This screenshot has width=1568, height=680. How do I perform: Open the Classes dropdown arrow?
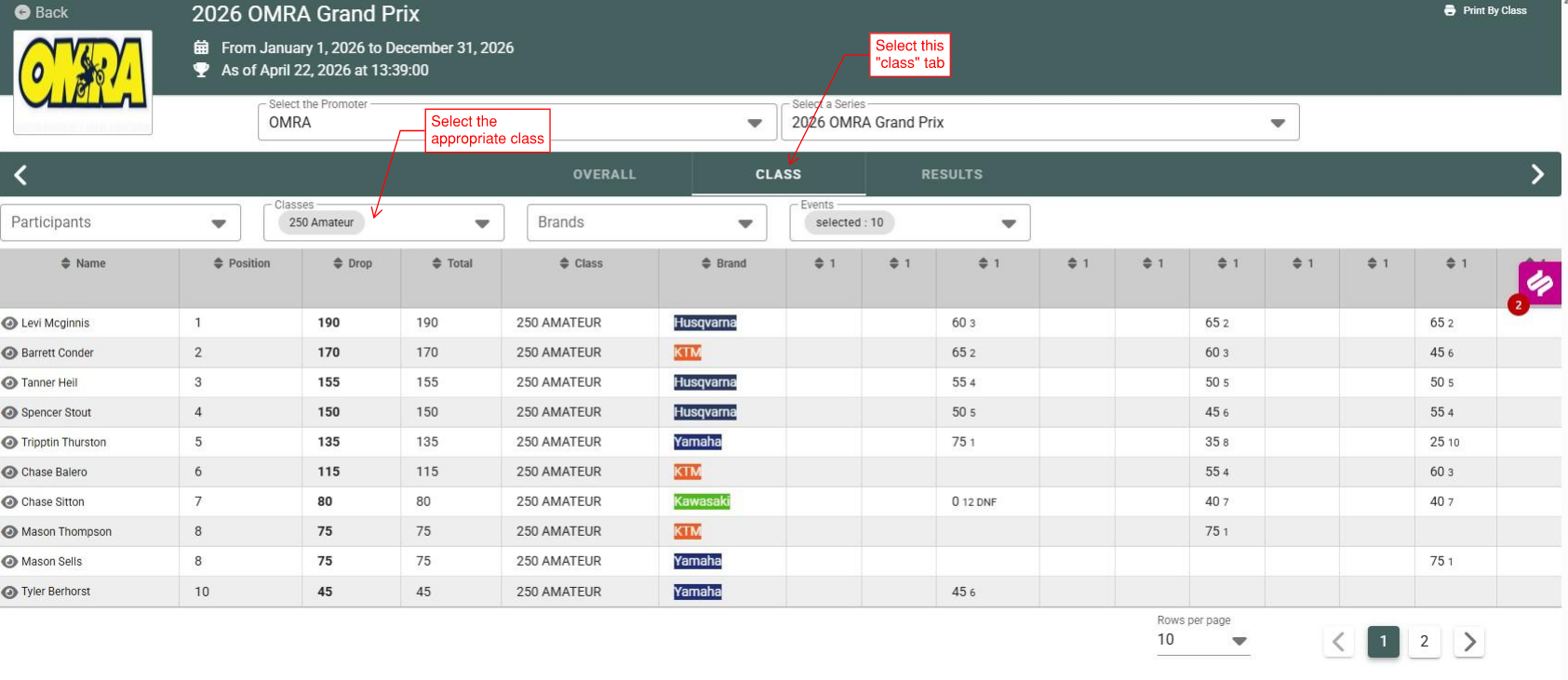[482, 223]
